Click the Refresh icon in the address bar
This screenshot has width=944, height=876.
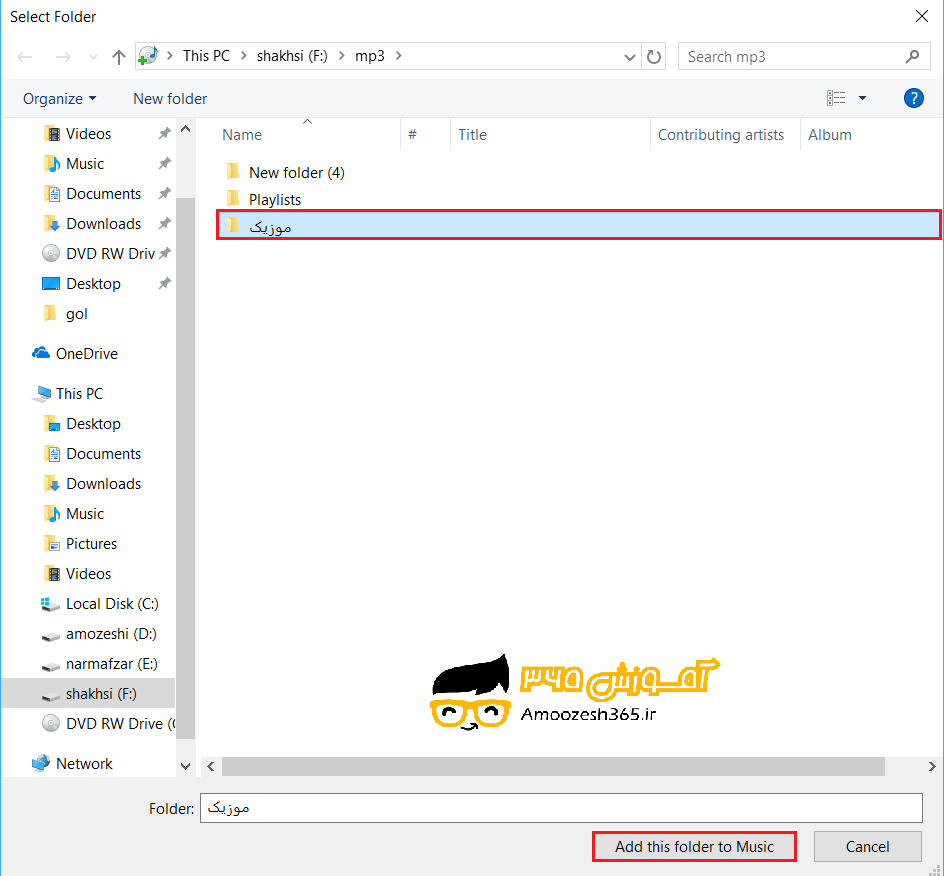coord(653,56)
